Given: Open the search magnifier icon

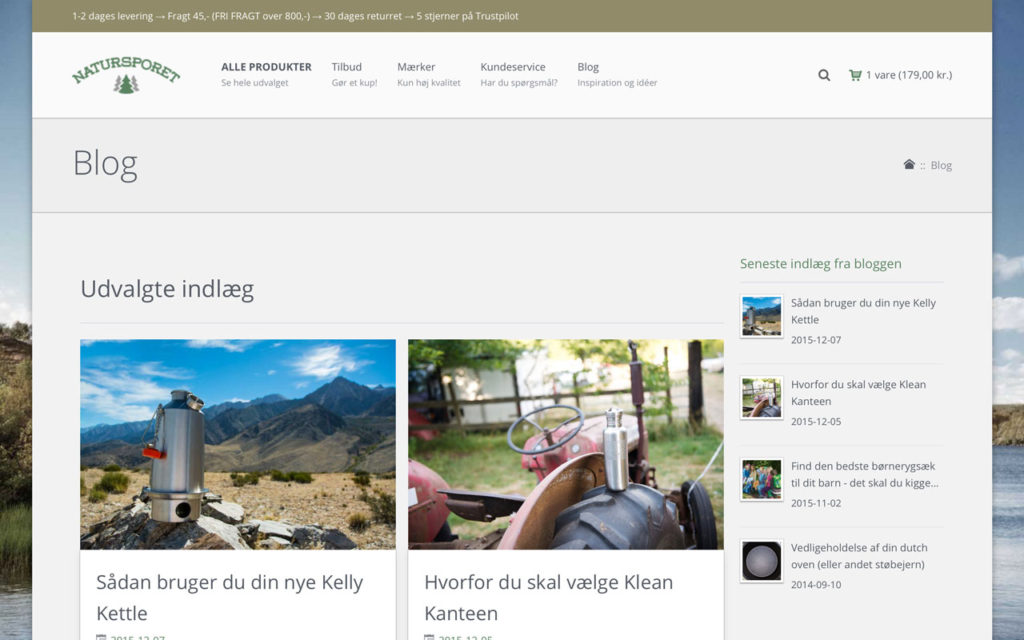Looking at the screenshot, I should [x=824, y=75].
